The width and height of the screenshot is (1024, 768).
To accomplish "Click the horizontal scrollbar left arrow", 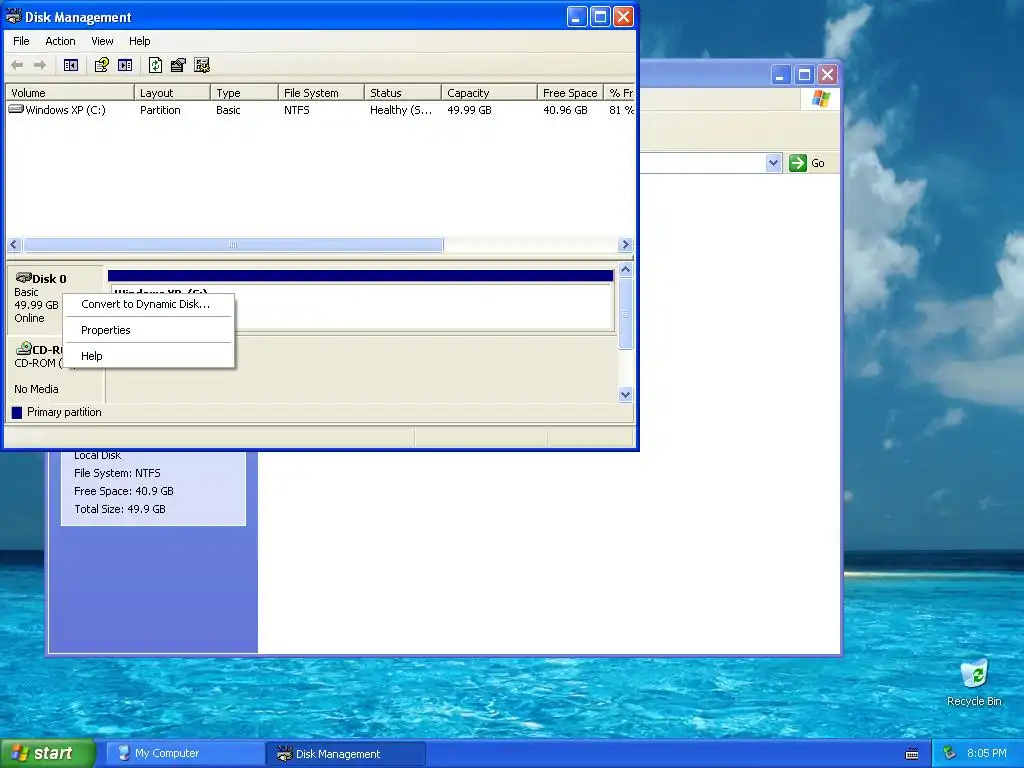I will click(x=14, y=245).
